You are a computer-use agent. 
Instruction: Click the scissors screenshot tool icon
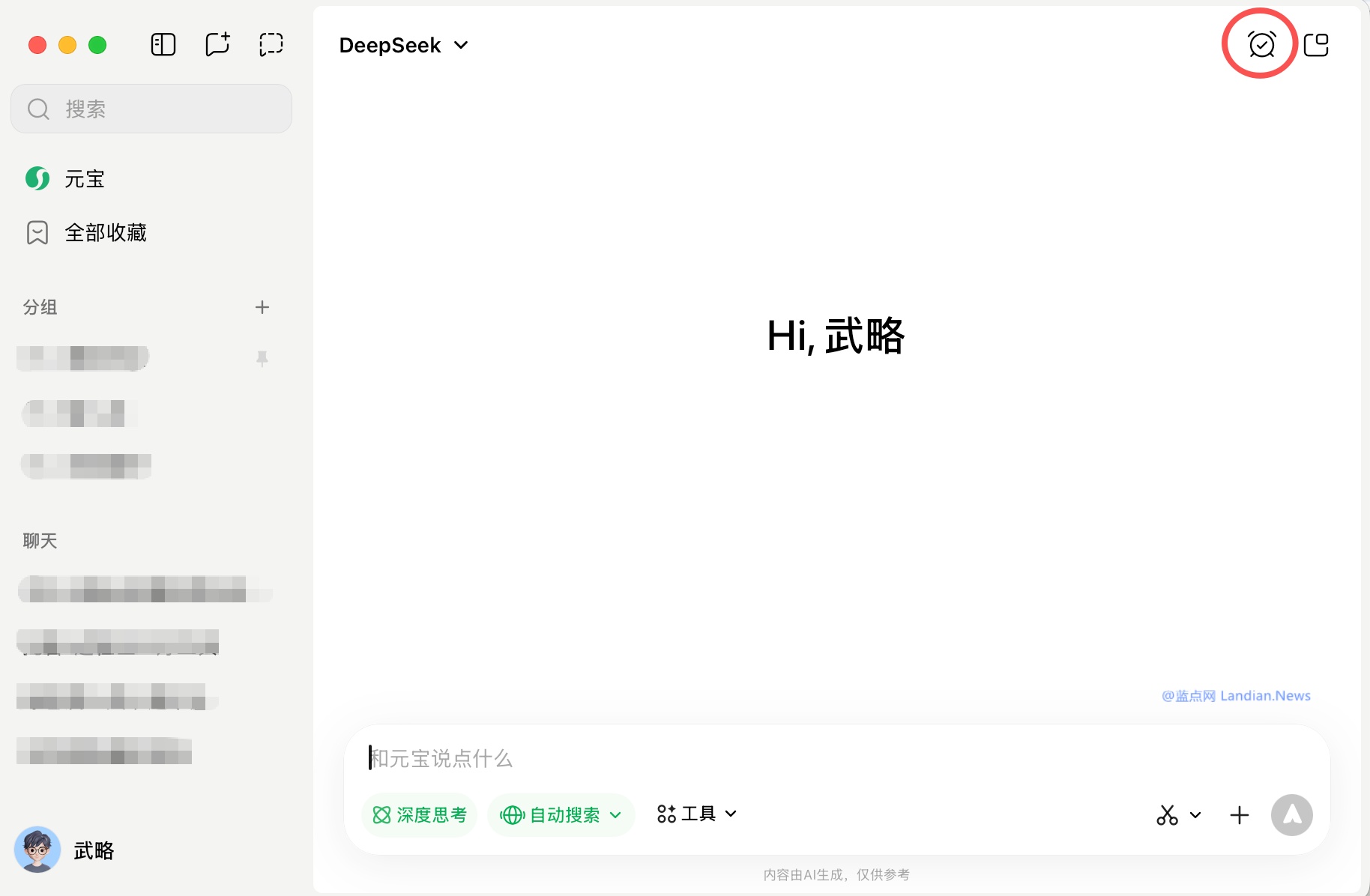1167,815
